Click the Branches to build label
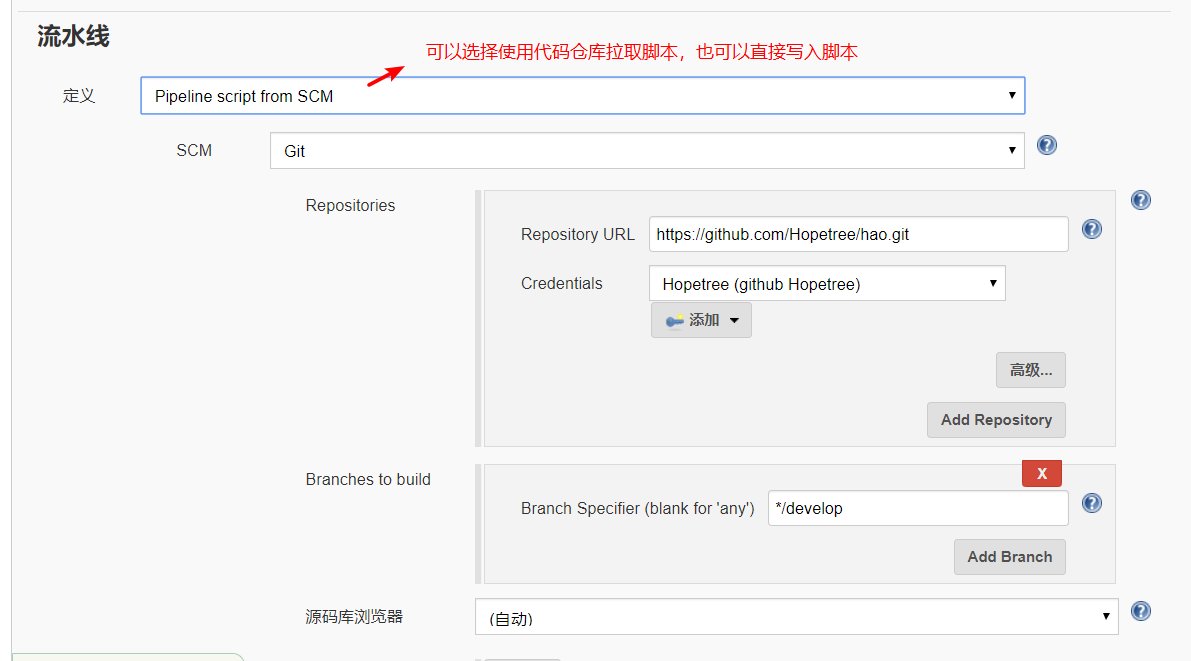Image resolution: width=1191 pixels, height=661 pixels. coord(368,479)
